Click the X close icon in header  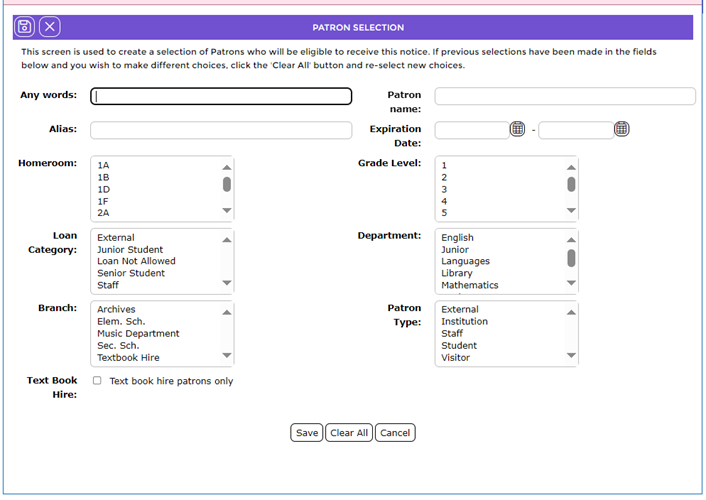tap(50, 27)
